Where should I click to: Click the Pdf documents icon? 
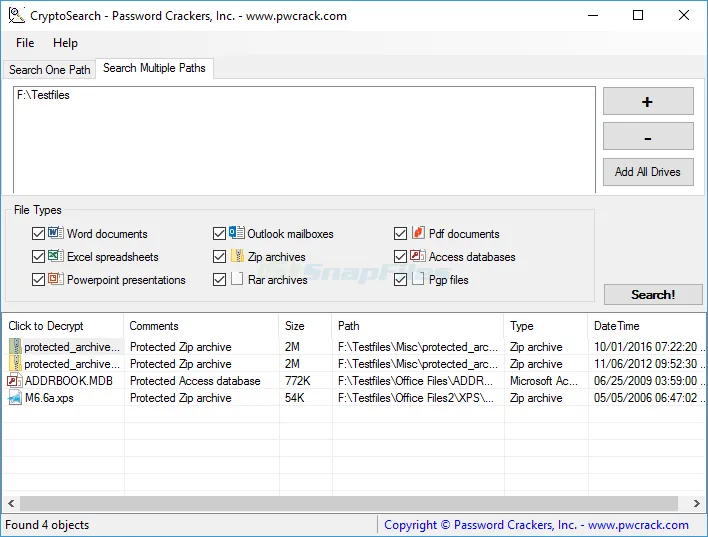coord(418,233)
